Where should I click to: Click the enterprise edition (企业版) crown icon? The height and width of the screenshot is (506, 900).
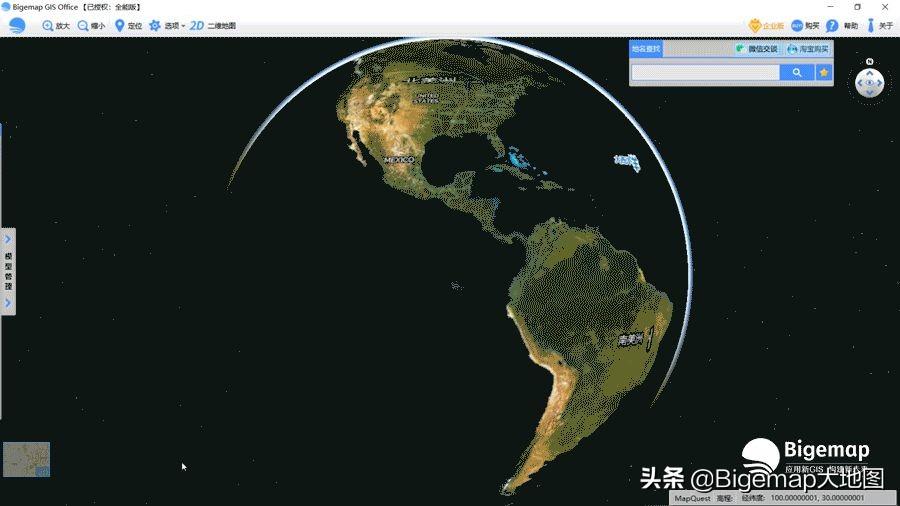click(x=755, y=25)
